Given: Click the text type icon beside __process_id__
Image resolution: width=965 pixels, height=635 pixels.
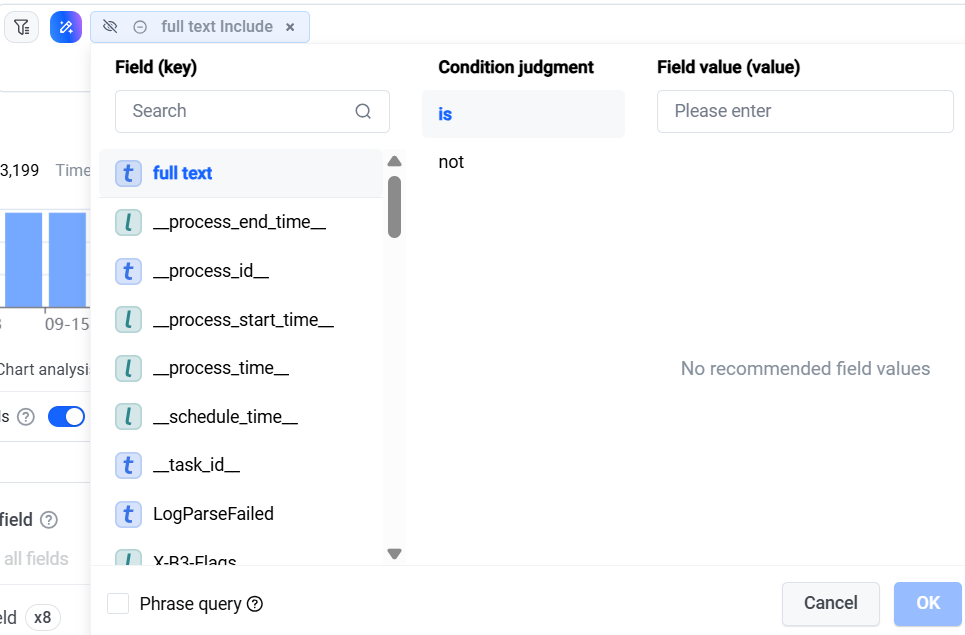Looking at the screenshot, I should click(x=129, y=271).
